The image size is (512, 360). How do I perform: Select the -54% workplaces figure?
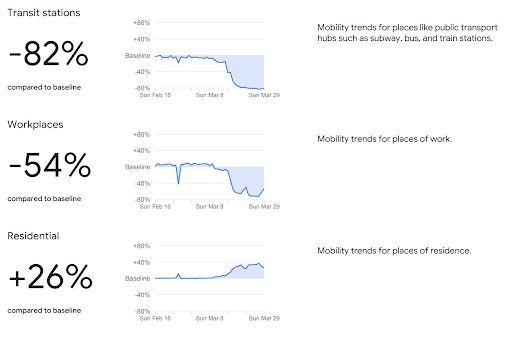[x=50, y=165]
